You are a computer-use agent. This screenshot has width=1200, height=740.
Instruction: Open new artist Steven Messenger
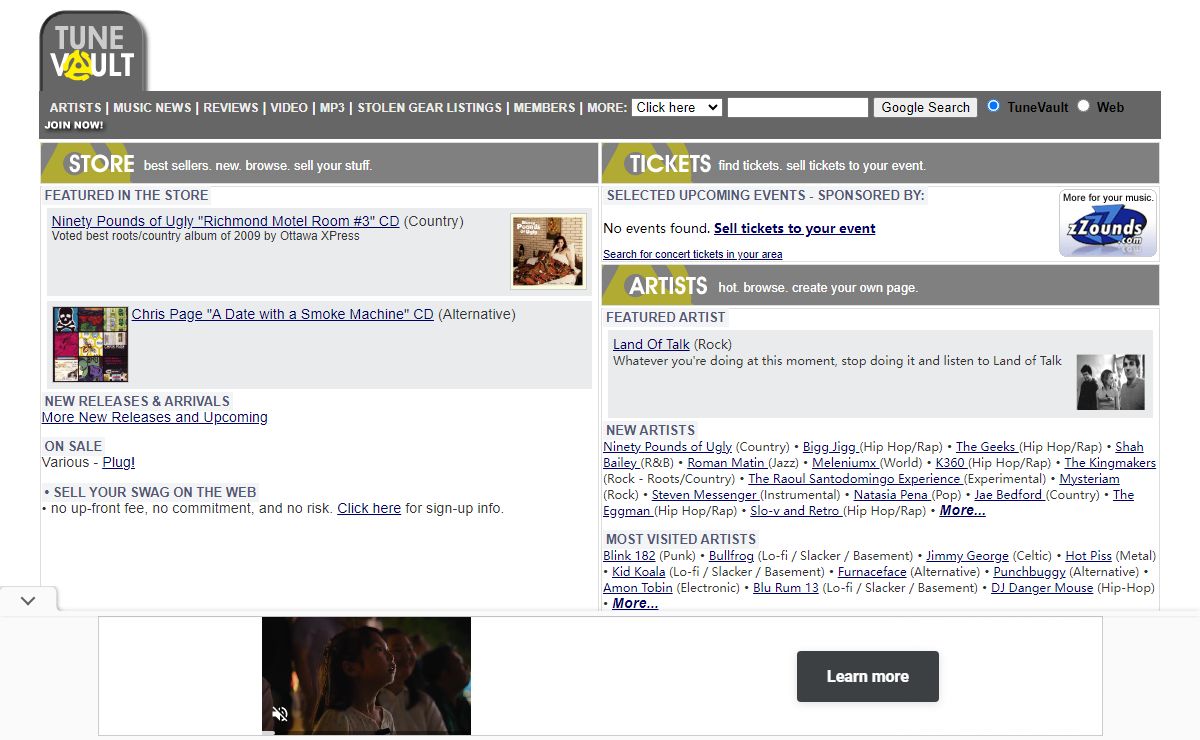click(x=706, y=495)
